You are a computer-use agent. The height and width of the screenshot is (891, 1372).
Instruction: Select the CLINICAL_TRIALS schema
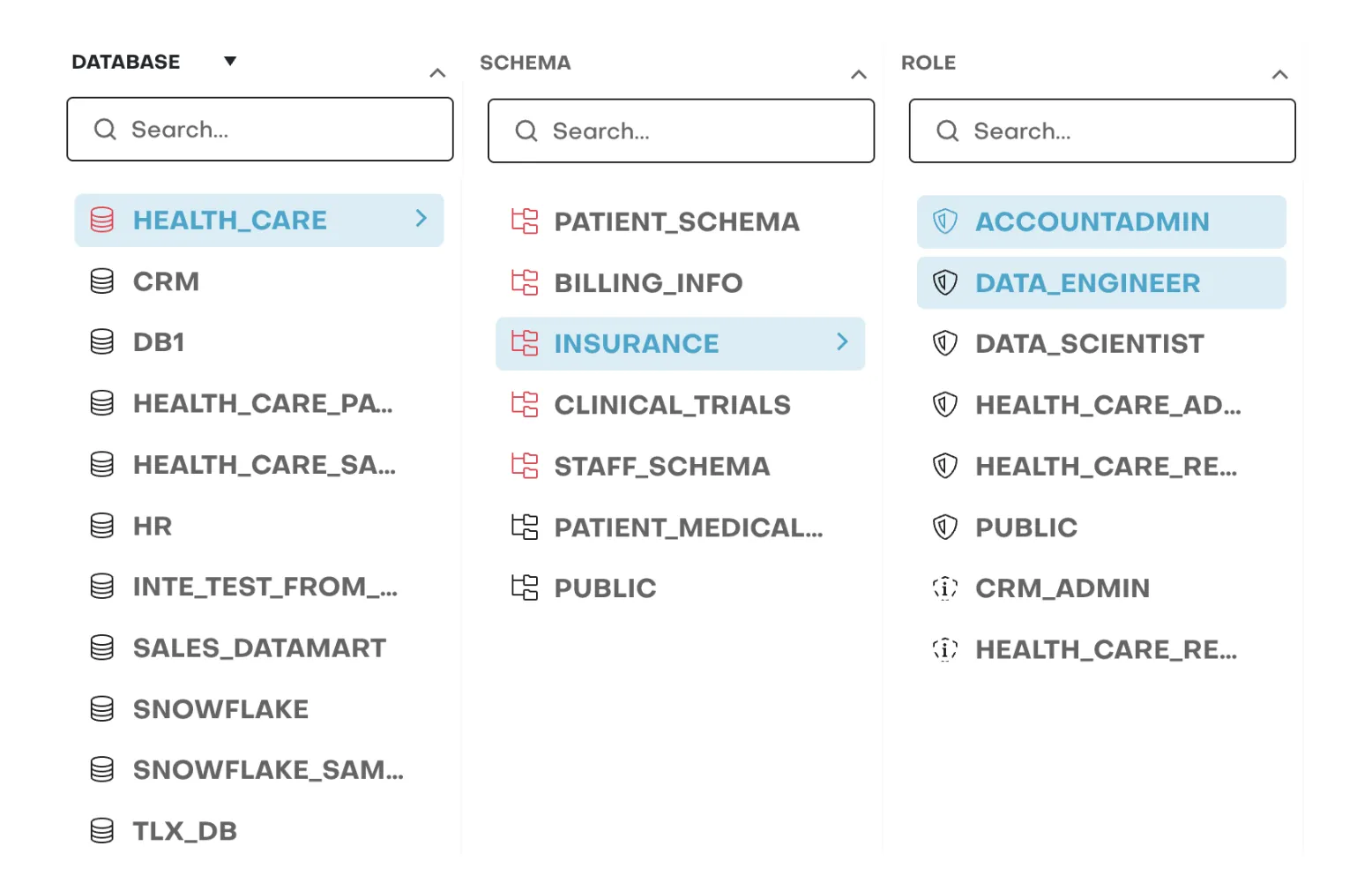[672, 404]
